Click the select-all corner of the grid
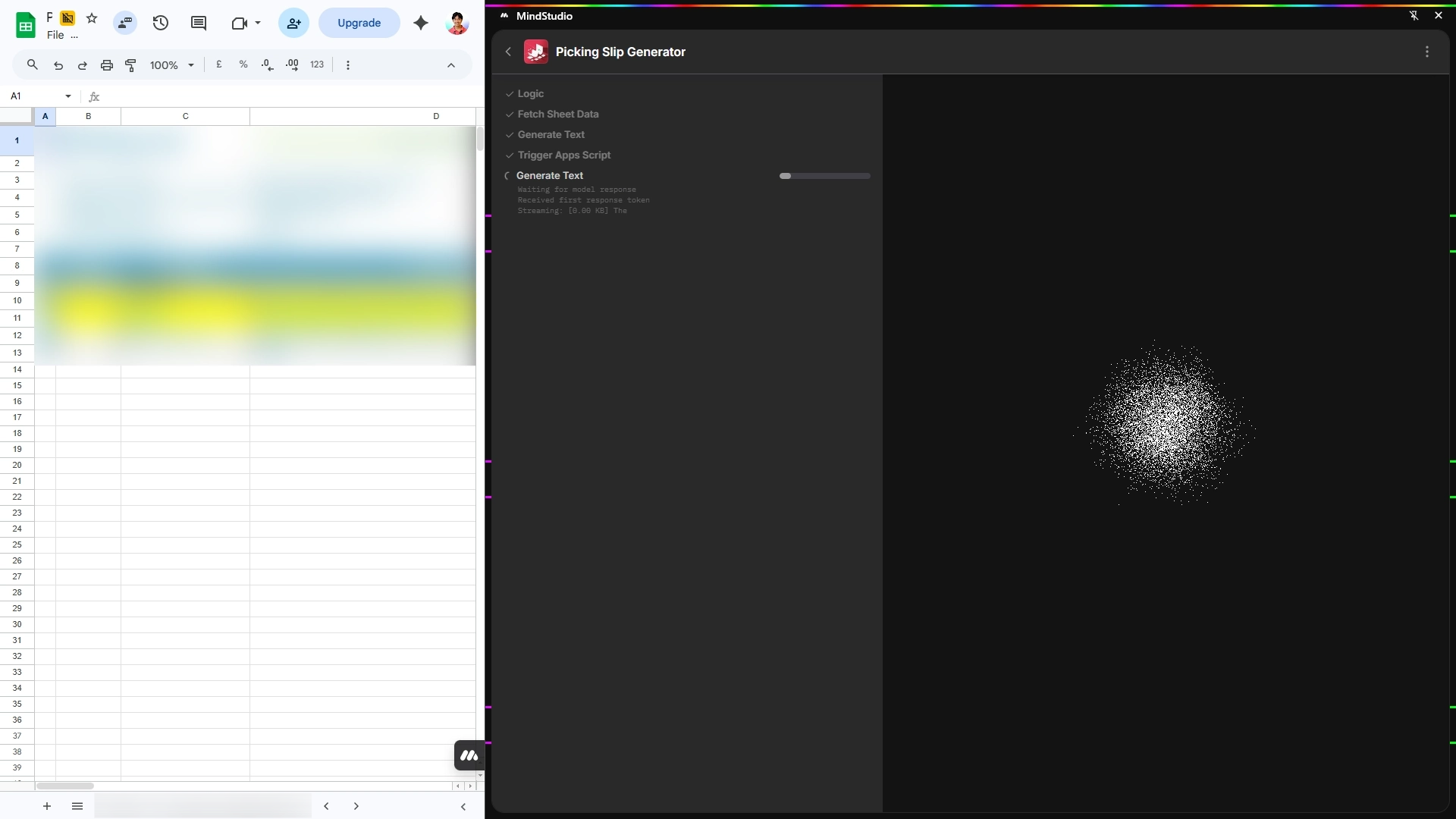Screen dimensions: 1456x819 (17, 116)
